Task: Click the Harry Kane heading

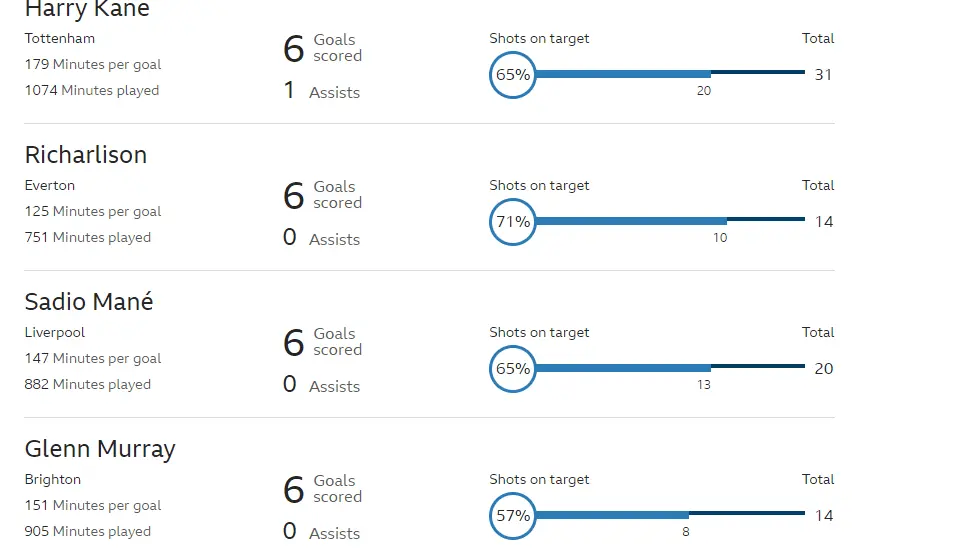Action: pos(87,10)
